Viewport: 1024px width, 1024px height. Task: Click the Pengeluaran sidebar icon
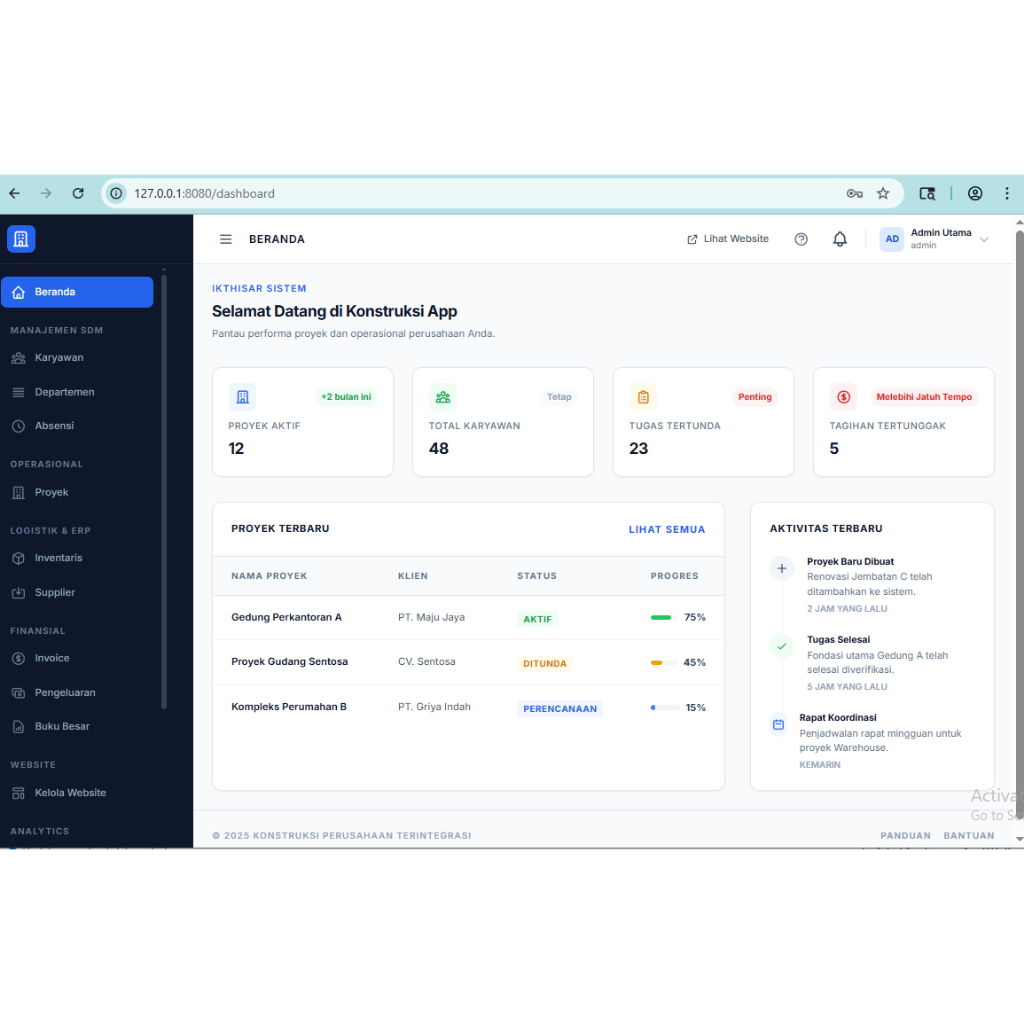click(18, 693)
